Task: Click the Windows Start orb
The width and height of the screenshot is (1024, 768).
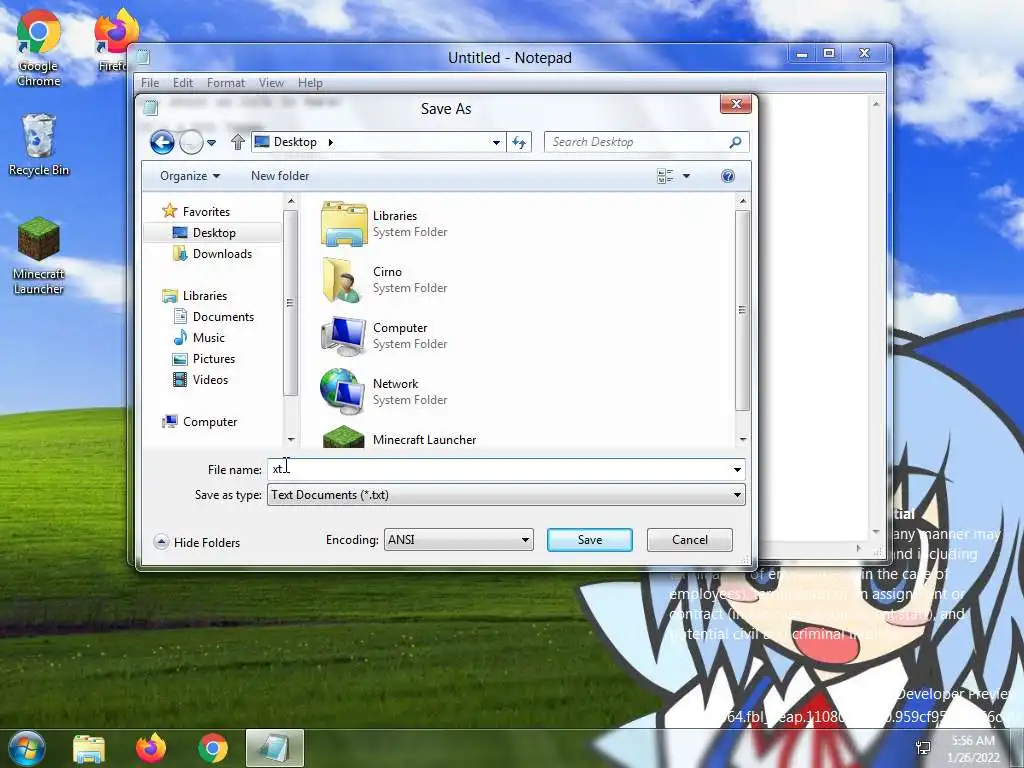Action: coord(26,748)
